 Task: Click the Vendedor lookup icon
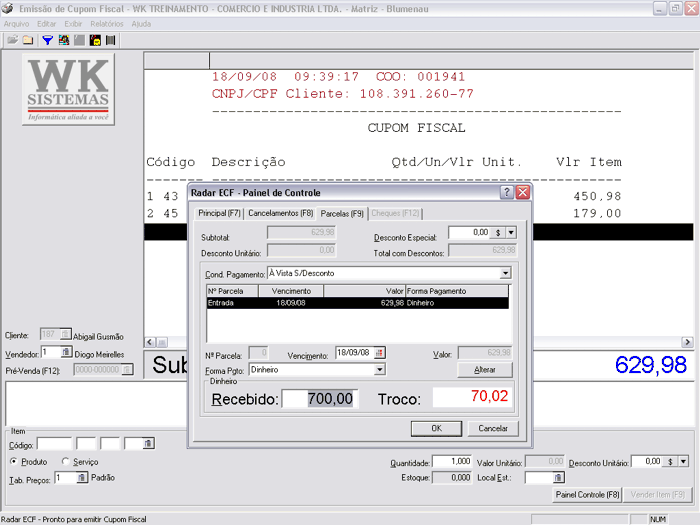(66, 352)
